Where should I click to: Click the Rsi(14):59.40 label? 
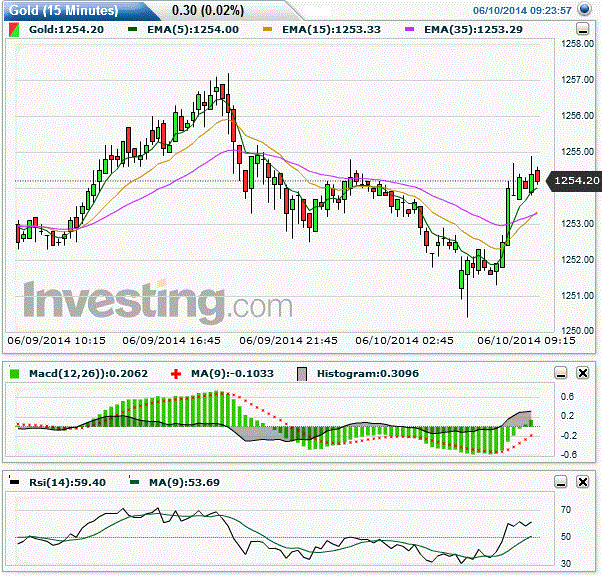68,482
